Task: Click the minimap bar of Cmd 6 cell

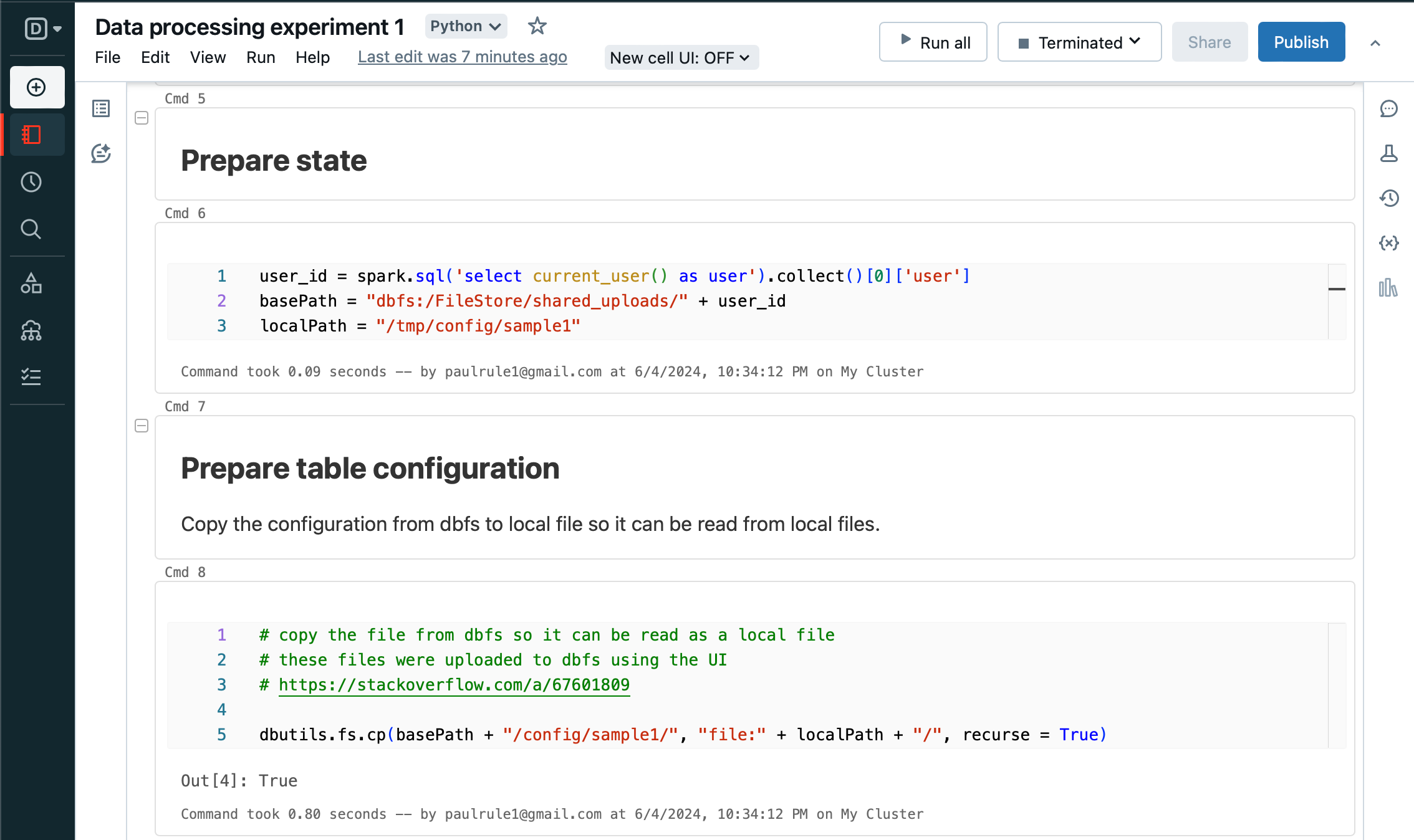Action: click(x=1337, y=289)
